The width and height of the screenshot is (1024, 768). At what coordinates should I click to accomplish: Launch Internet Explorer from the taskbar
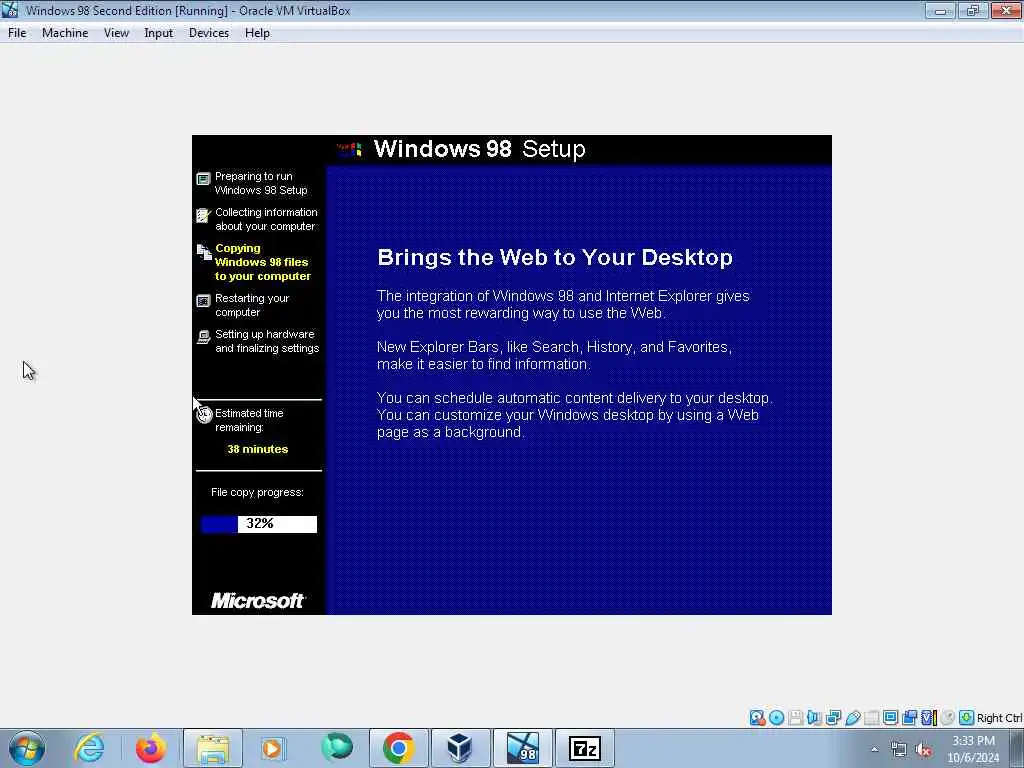point(89,748)
